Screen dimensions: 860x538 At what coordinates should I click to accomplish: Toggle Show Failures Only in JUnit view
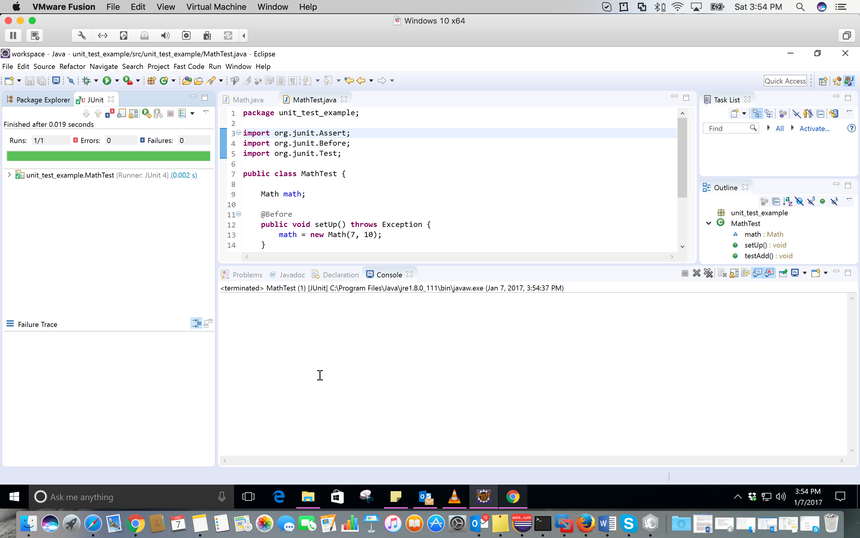pos(110,114)
